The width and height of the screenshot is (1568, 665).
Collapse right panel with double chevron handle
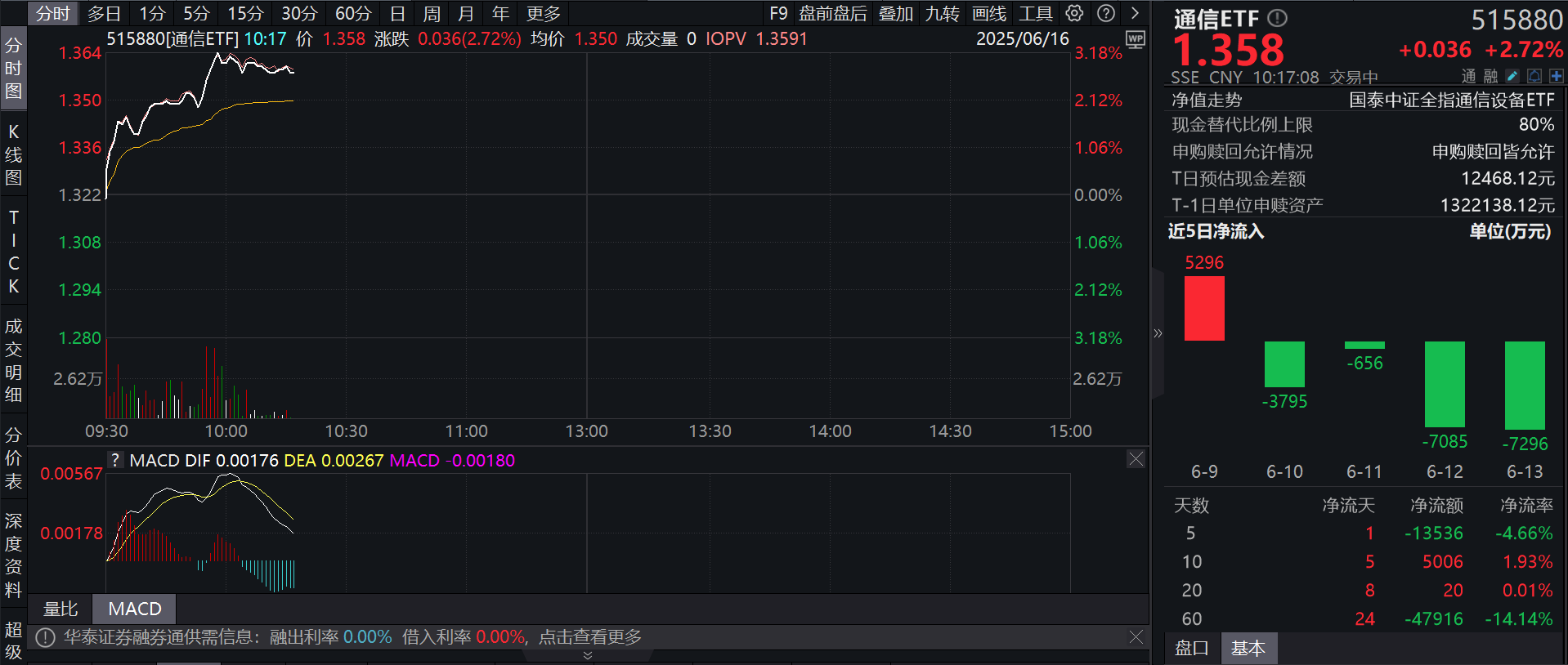click(x=1158, y=333)
